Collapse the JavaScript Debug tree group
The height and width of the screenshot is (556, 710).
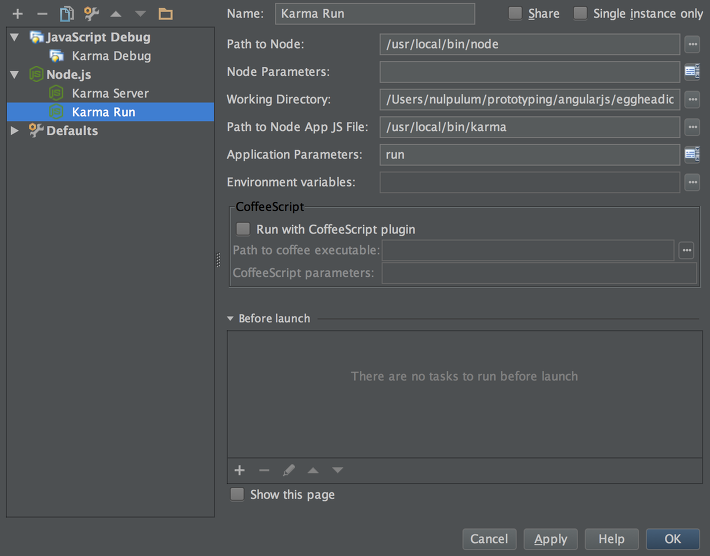15,37
